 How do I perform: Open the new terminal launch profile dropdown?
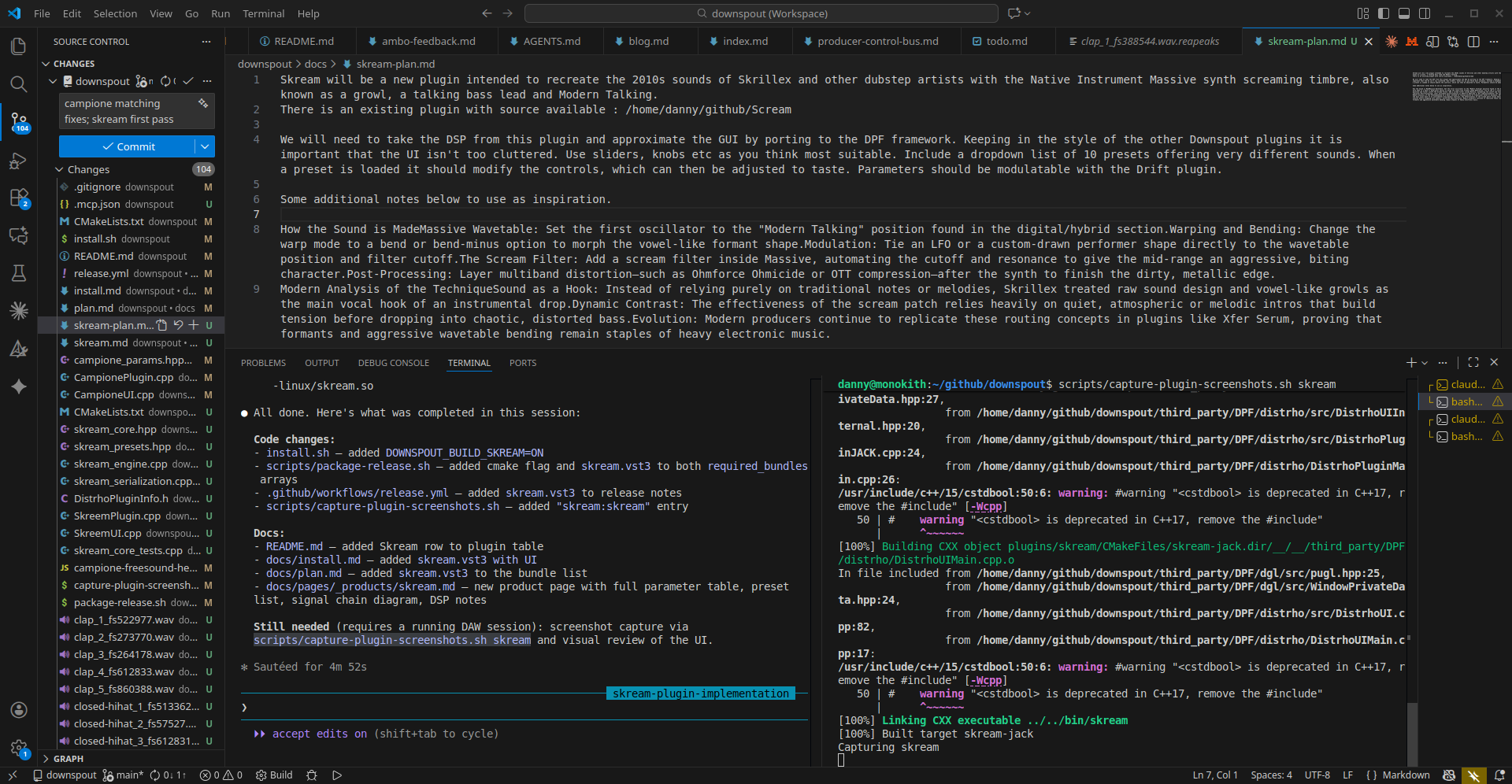(1425, 363)
